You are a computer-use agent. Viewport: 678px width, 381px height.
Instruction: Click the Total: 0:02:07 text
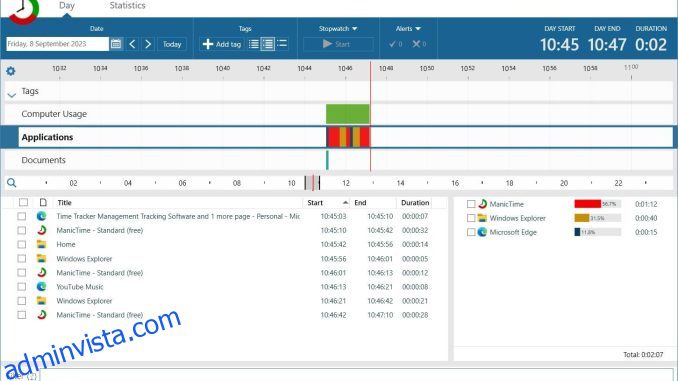(643, 355)
